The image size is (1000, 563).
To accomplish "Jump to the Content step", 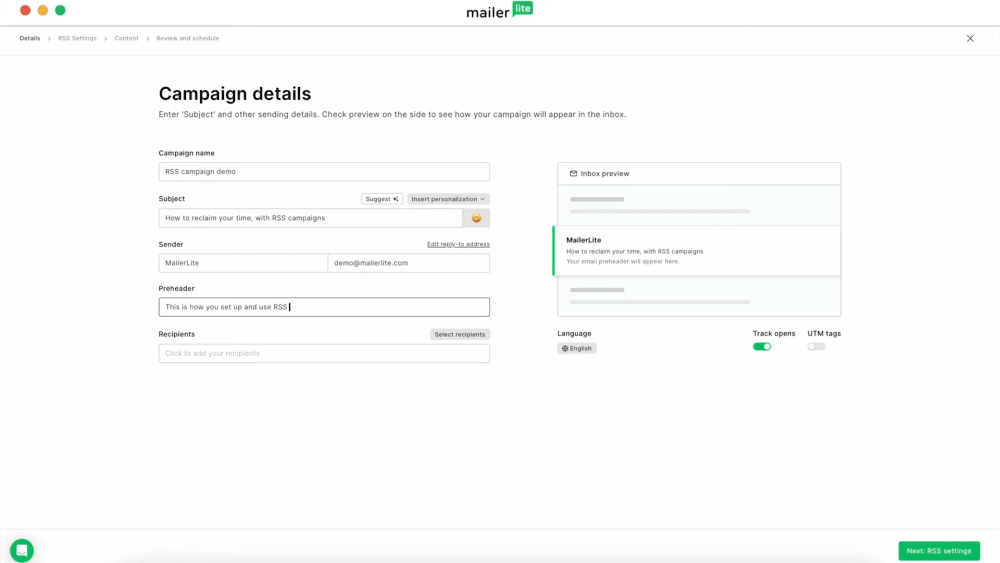I will pyautogui.click(x=126, y=38).
